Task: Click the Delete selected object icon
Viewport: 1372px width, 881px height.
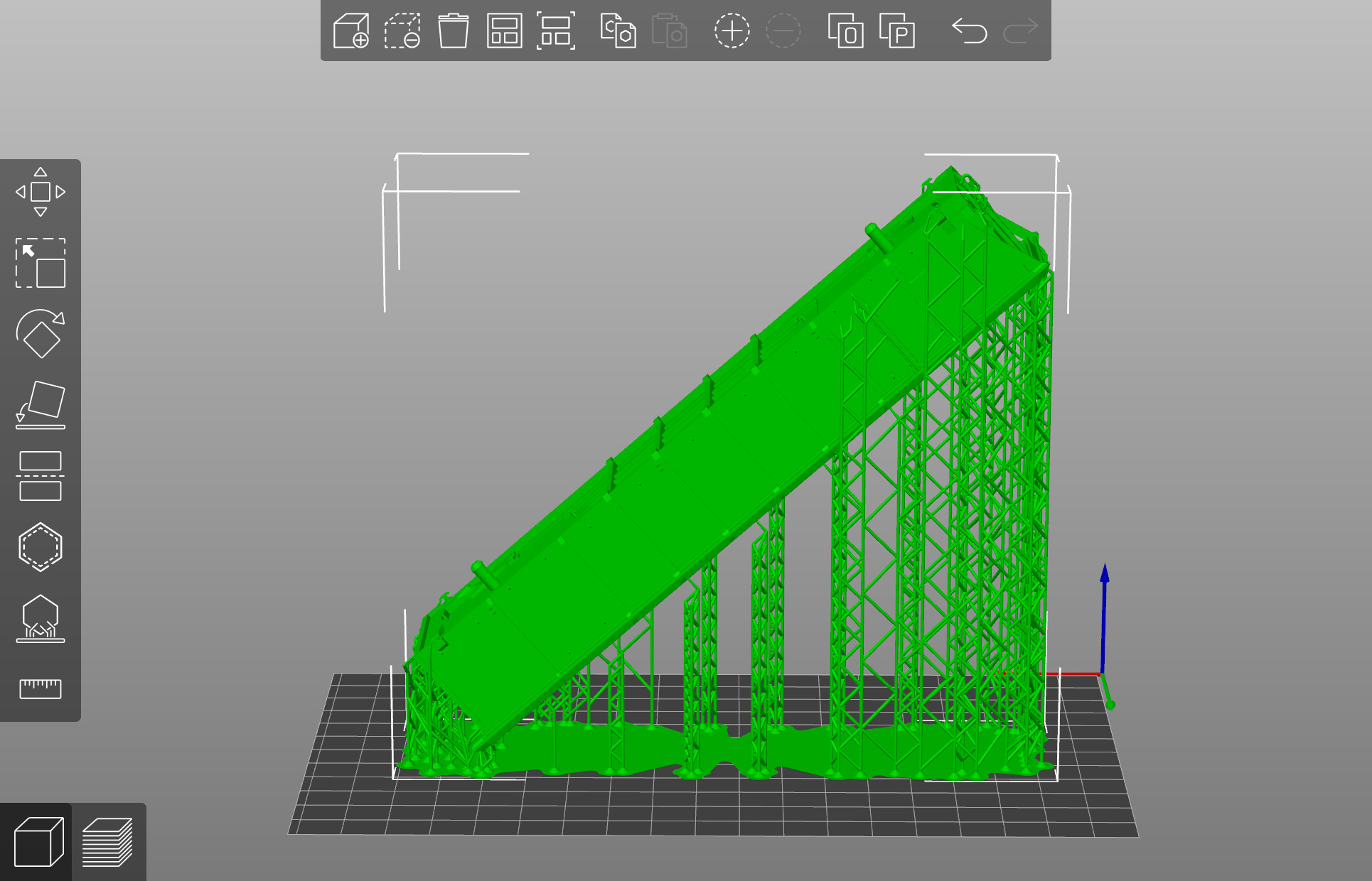Action: pyautogui.click(x=402, y=31)
